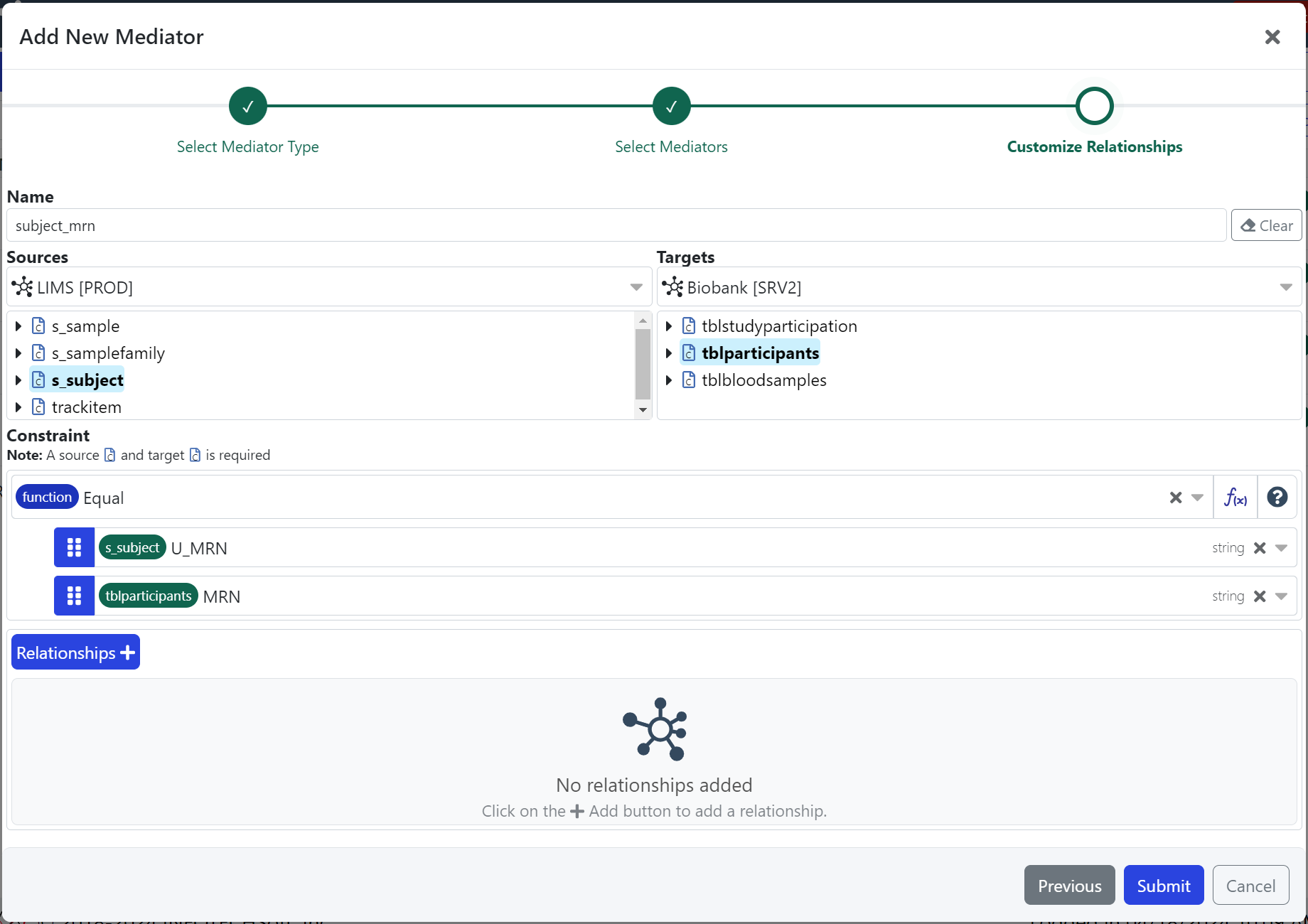Select the tblstudyparticipation target table
Image resolution: width=1308 pixels, height=924 pixels.
point(778,326)
